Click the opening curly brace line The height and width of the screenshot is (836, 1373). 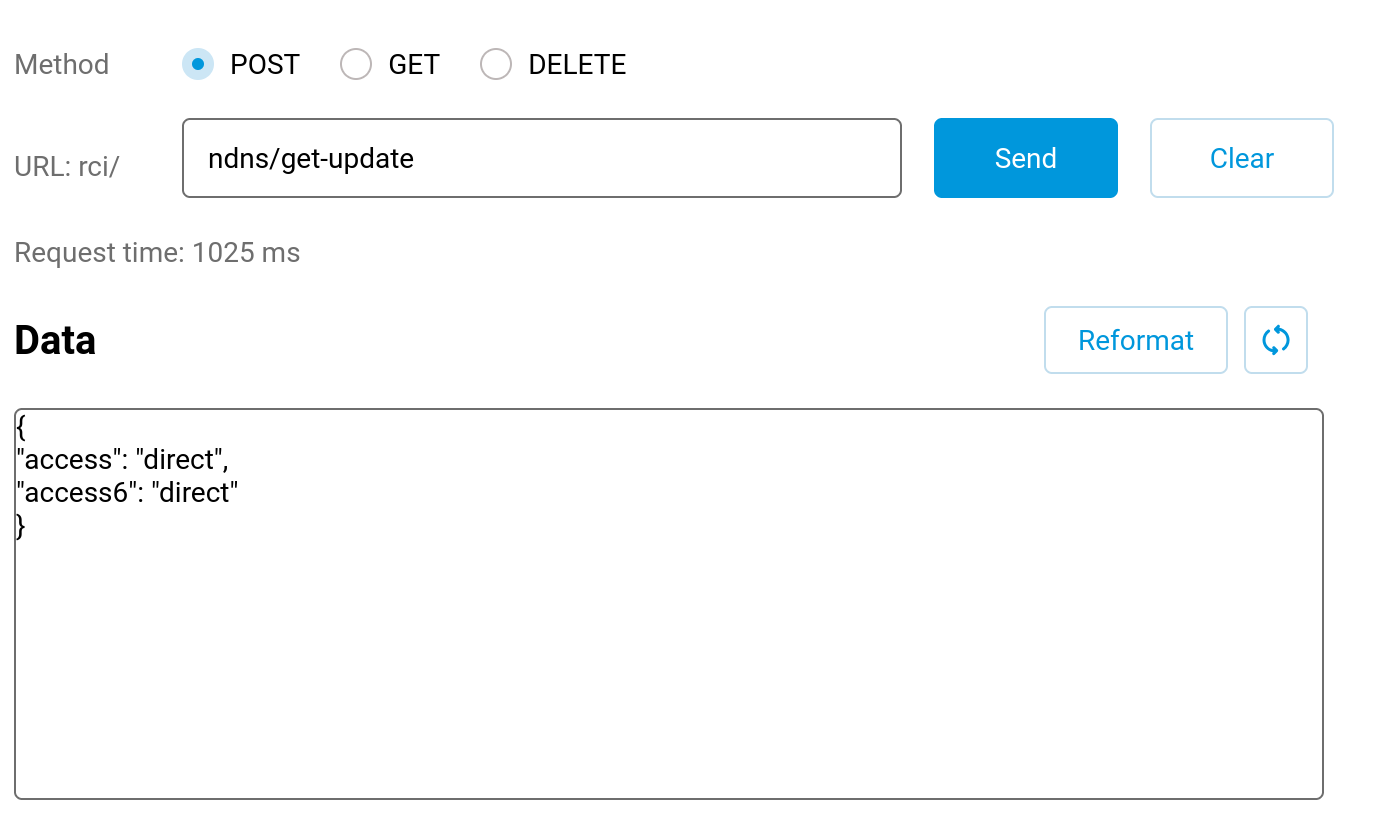(x=21, y=427)
